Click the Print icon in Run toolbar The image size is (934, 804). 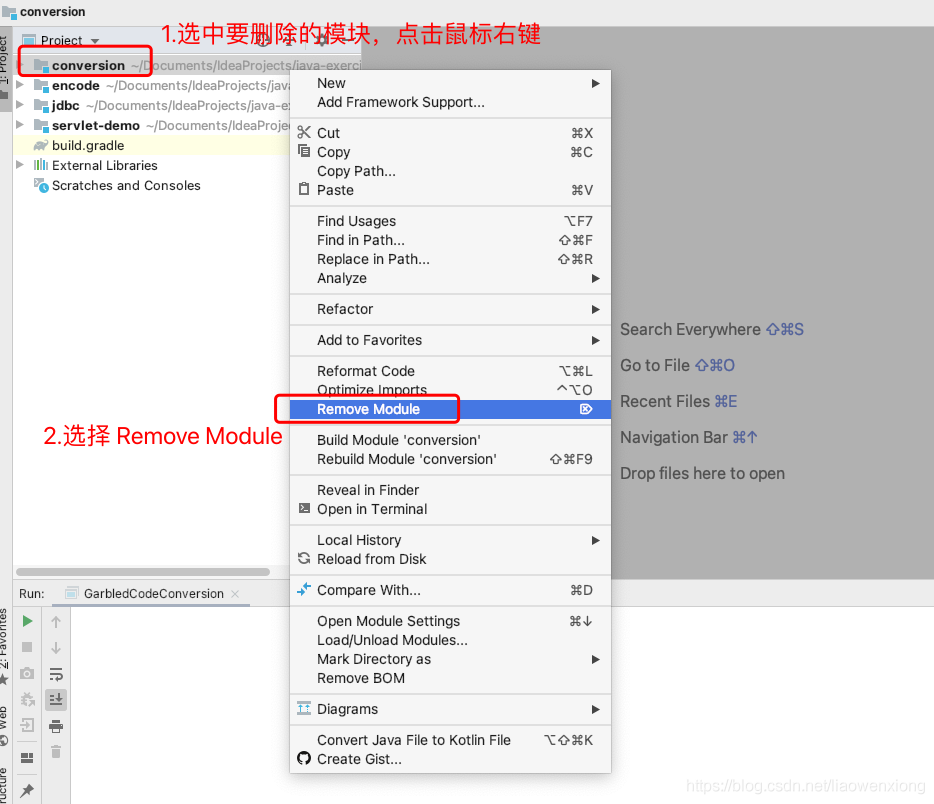coord(56,726)
